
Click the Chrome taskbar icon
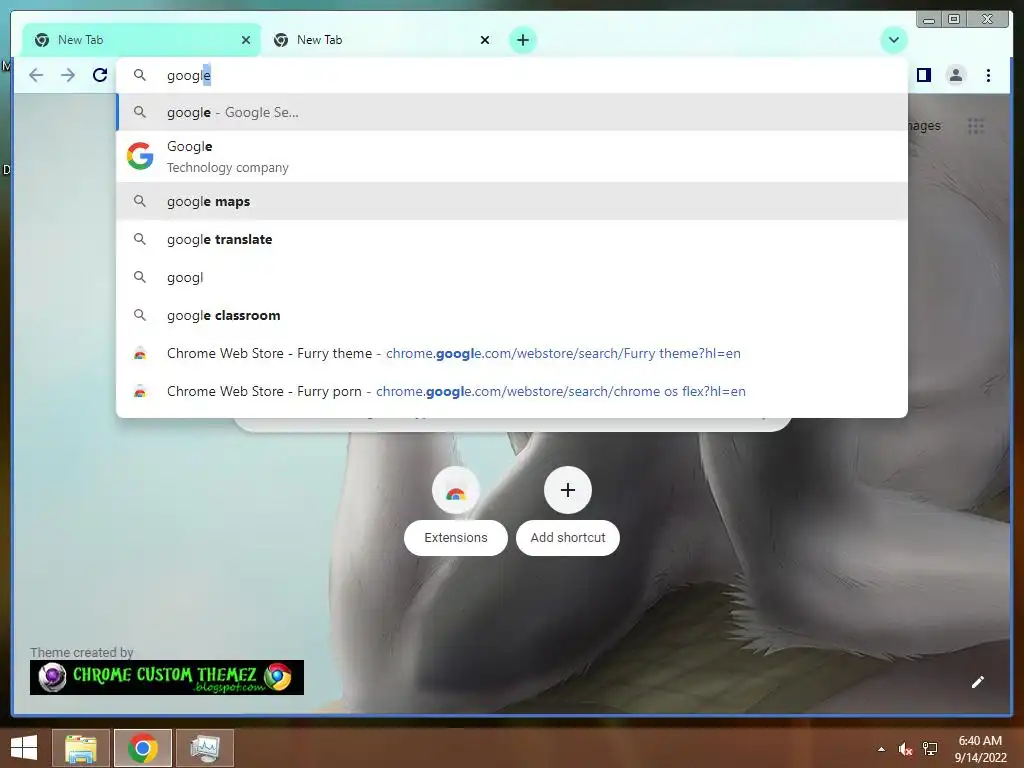[142, 748]
